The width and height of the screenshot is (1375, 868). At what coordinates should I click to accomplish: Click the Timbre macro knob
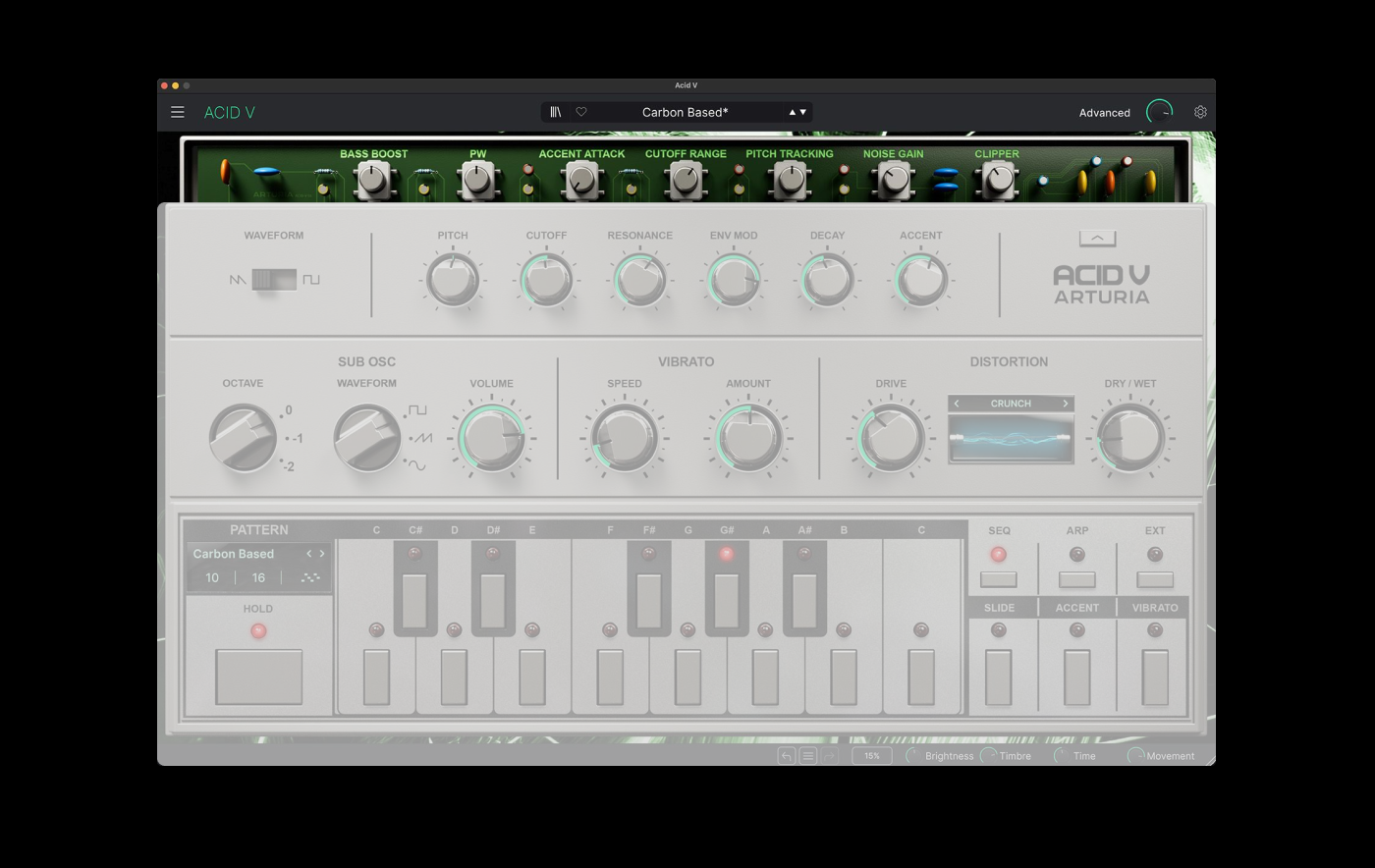988,755
